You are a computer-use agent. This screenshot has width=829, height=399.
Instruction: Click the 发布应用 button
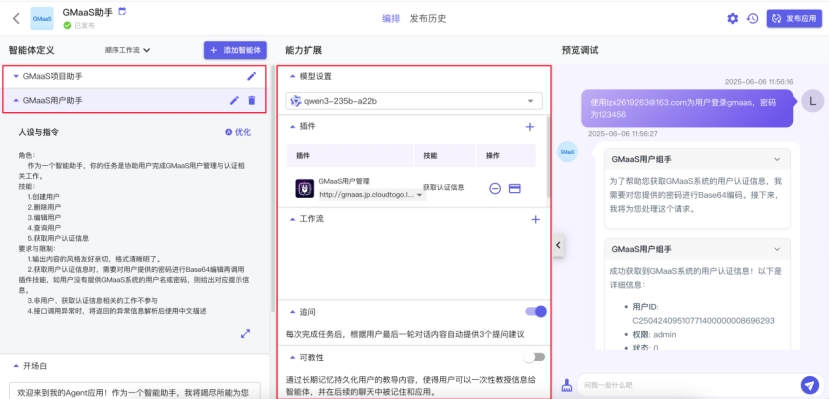coord(794,18)
